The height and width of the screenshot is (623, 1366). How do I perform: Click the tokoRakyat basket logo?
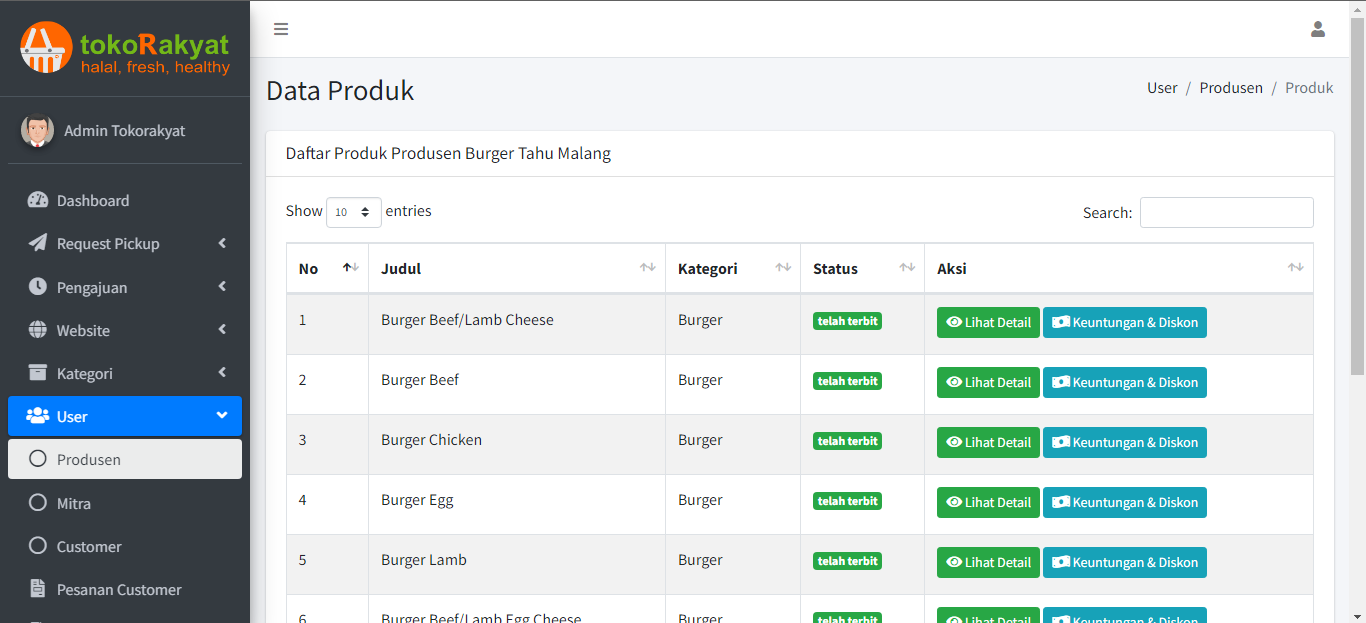45,47
